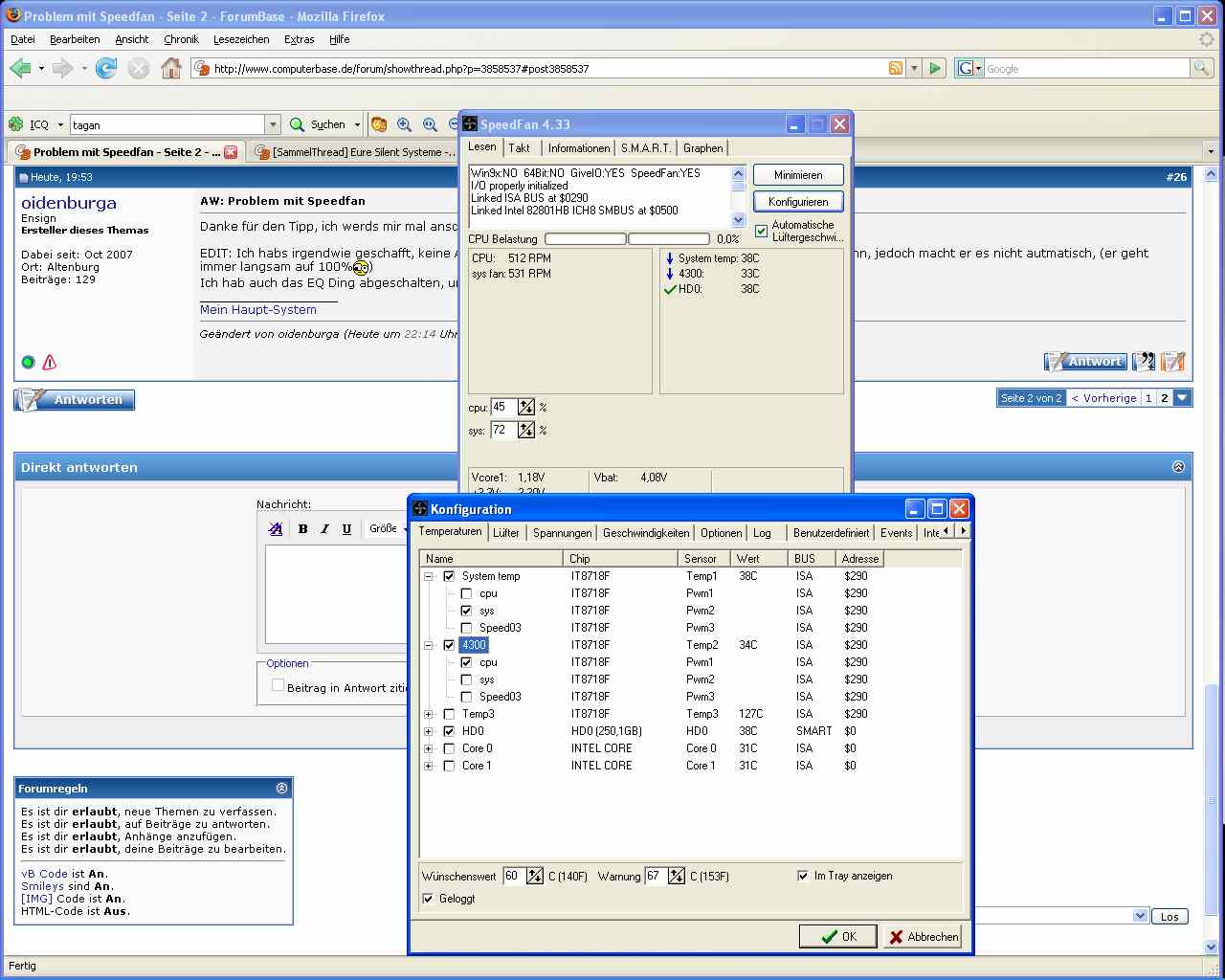Collapse the Direkt antworten section
This screenshot has height=980, width=1225.
[x=1178, y=467]
